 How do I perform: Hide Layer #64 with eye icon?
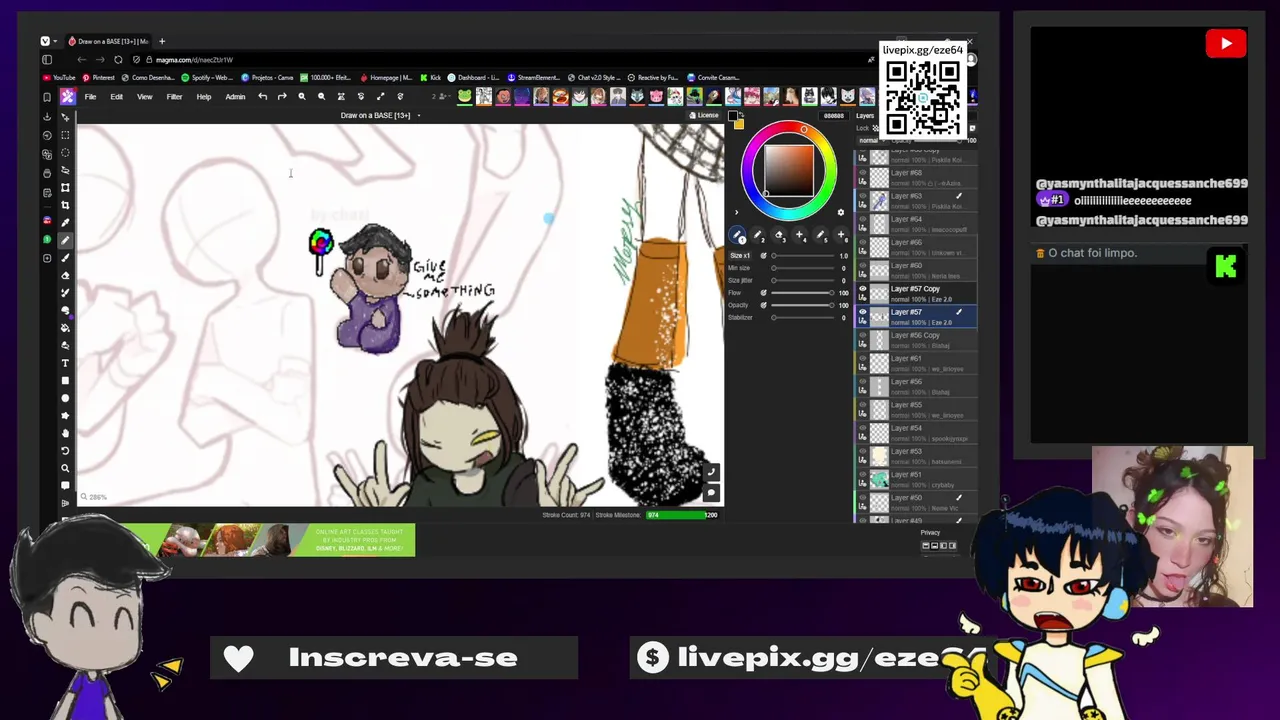coord(863,219)
